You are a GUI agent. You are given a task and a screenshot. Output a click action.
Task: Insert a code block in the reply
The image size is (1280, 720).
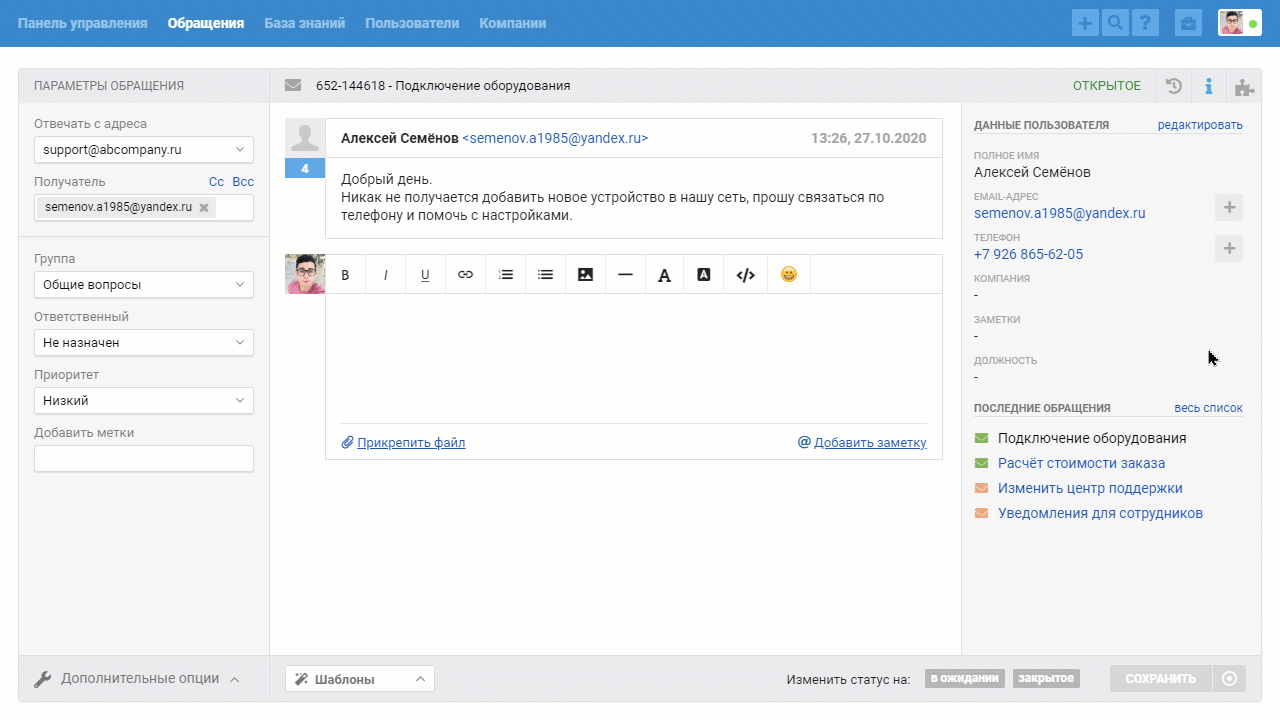pyautogui.click(x=745, y=274)
